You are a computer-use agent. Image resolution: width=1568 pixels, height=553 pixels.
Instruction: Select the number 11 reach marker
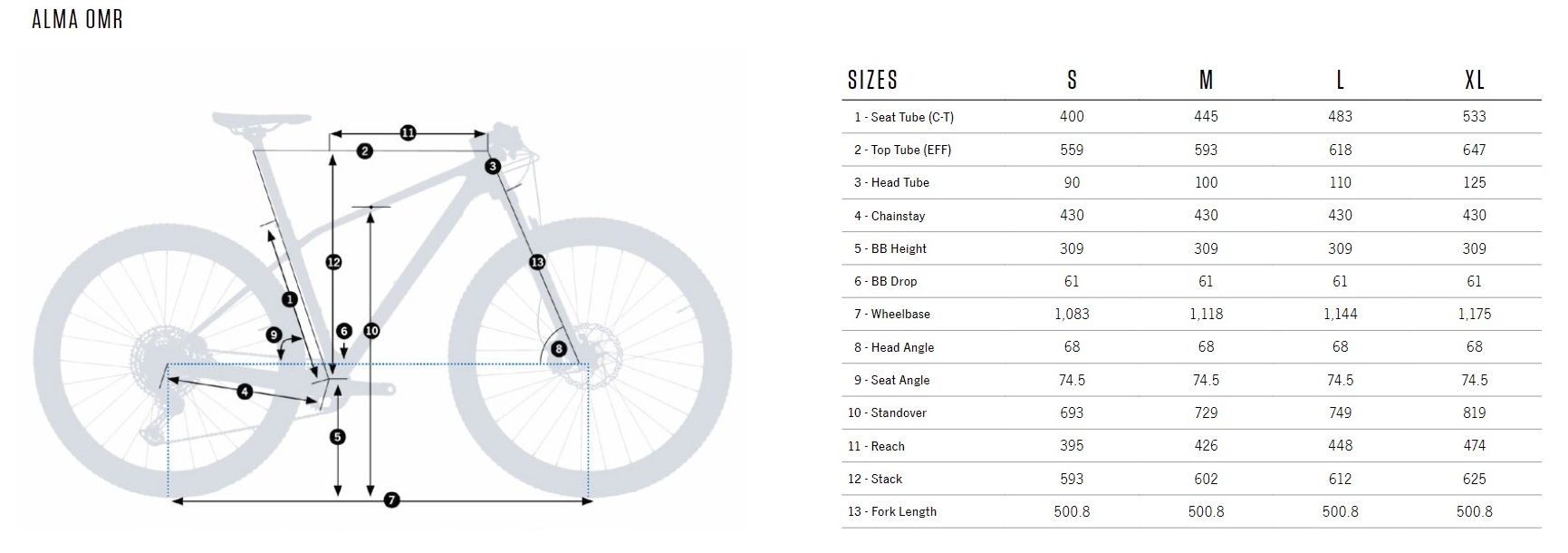pos(409,133)
